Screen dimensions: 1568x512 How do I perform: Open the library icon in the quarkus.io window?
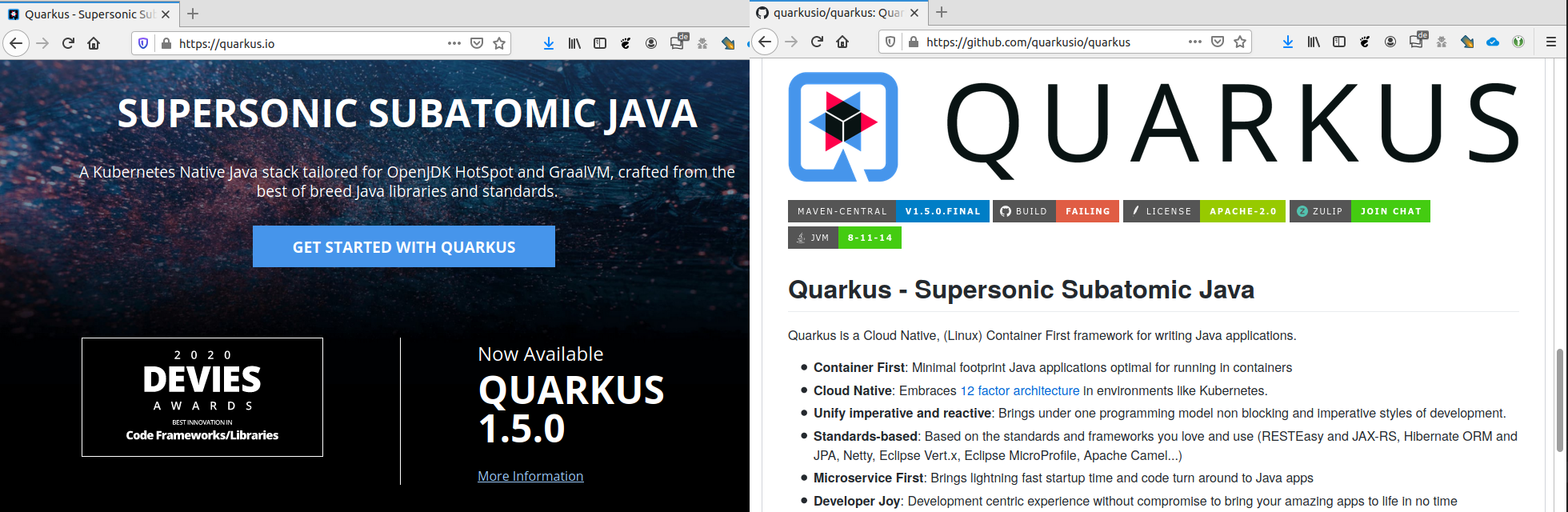[574, 43]
